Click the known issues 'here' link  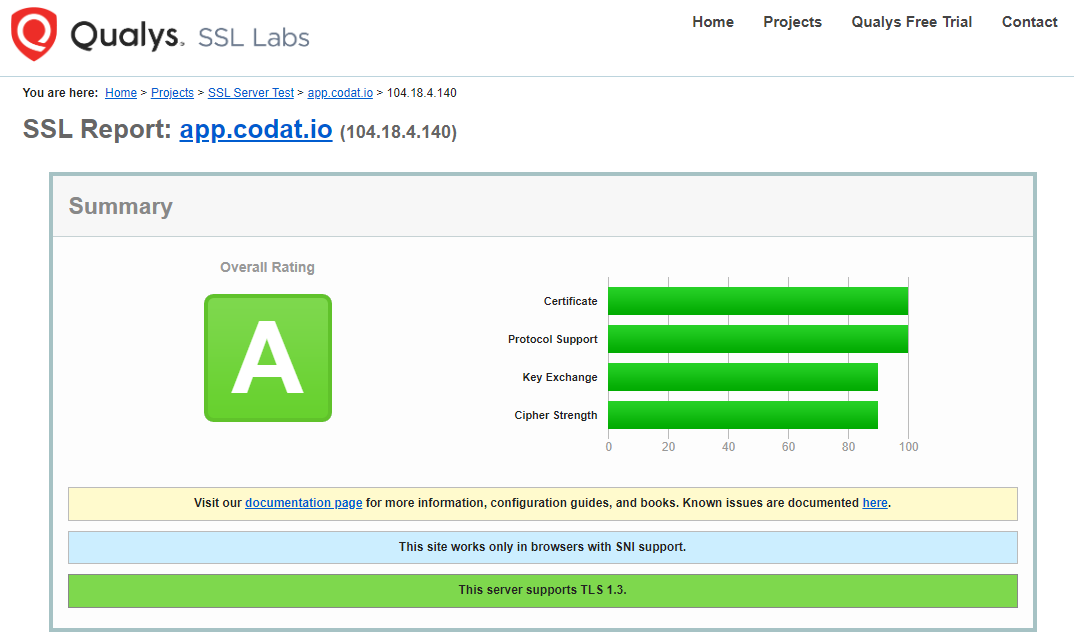click(875, 502)
